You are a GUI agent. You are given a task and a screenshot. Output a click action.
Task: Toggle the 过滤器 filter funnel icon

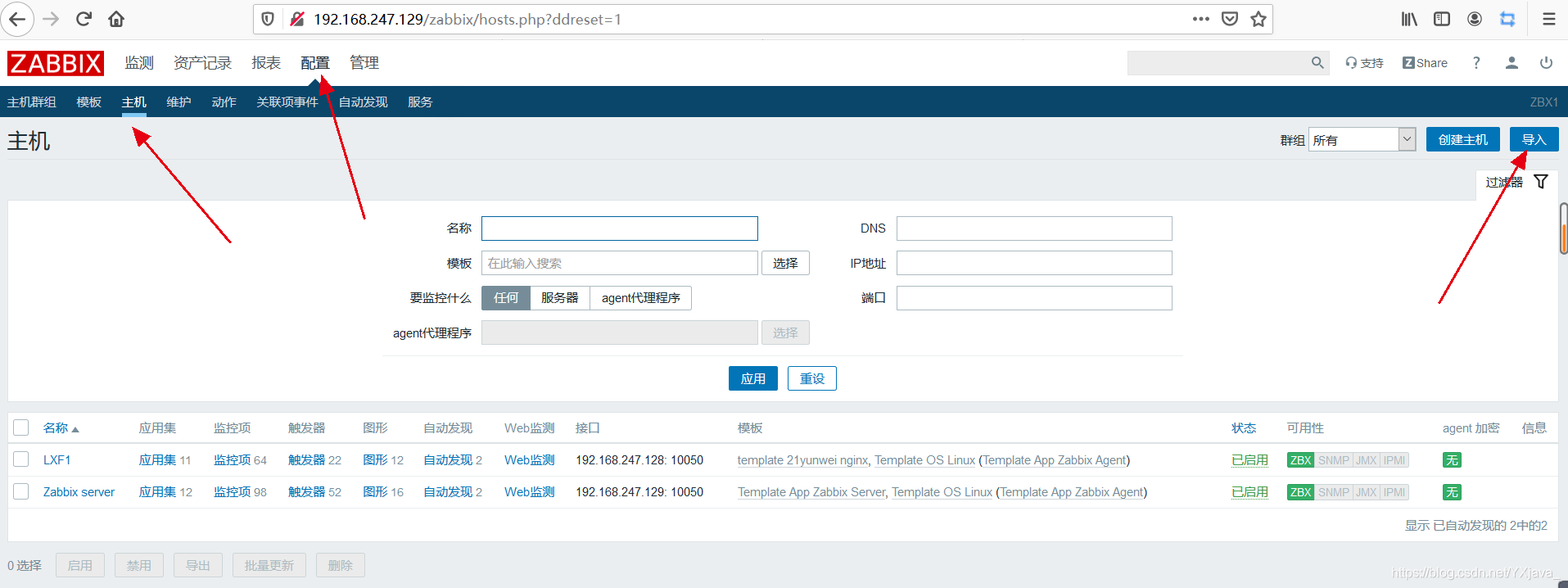(1541, 182)
